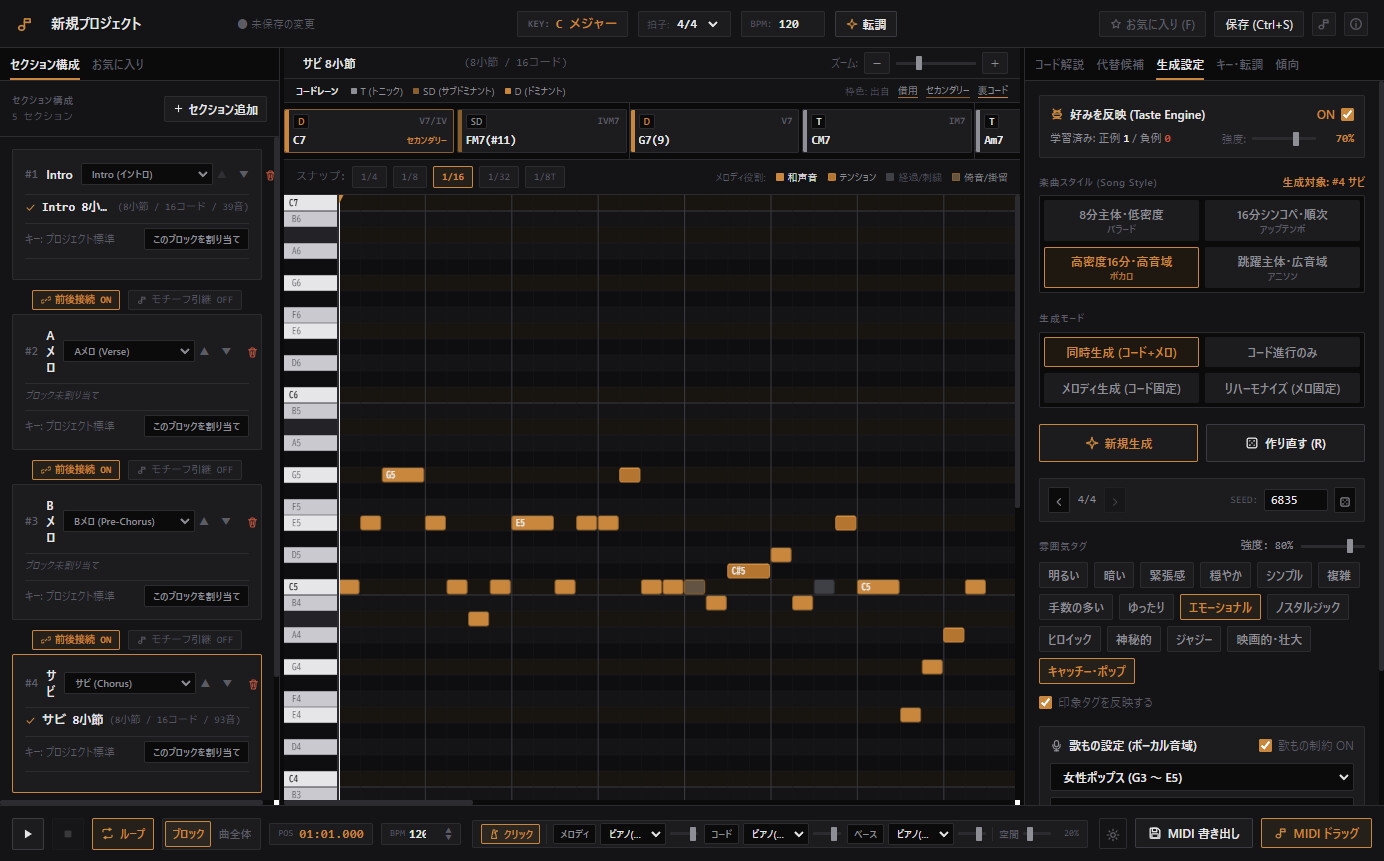Open the サビ (Chorus) section type dropdown
The width and height of the screenshot is (1384, 861).
[x=128, y=683]
